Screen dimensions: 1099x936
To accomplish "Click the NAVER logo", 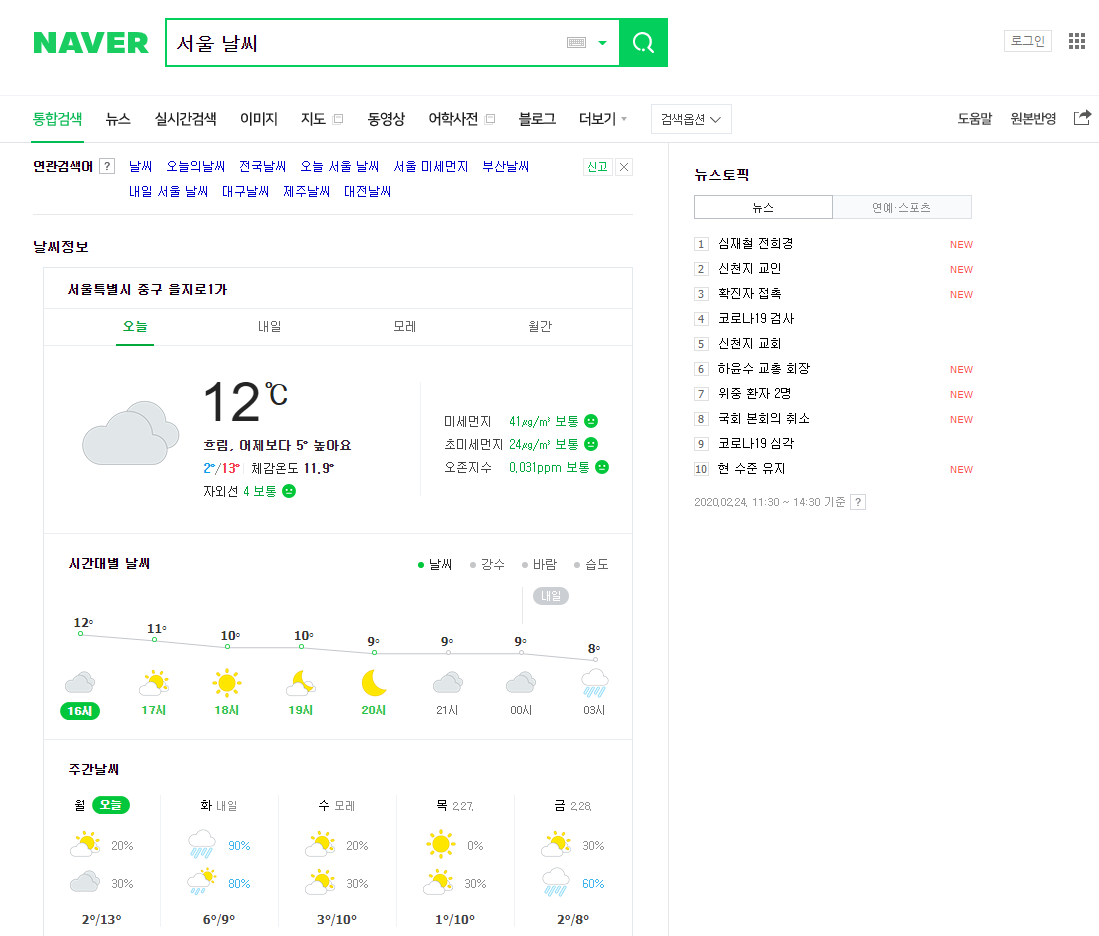I will click(91, 43).
